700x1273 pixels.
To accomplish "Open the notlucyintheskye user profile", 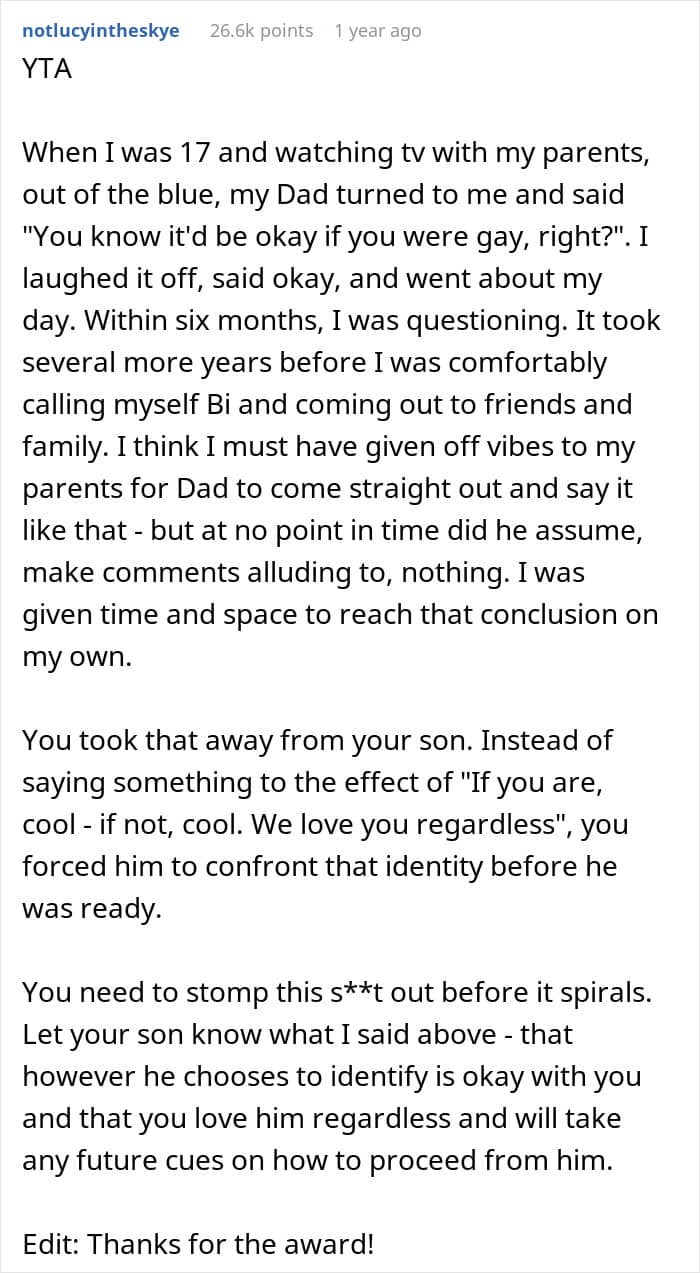I will tap(101, 31).
